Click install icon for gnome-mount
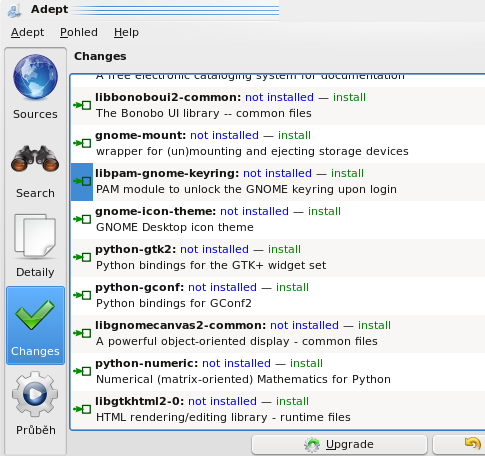The width and height of the screenshot is (485, 456). click(82, 143)
